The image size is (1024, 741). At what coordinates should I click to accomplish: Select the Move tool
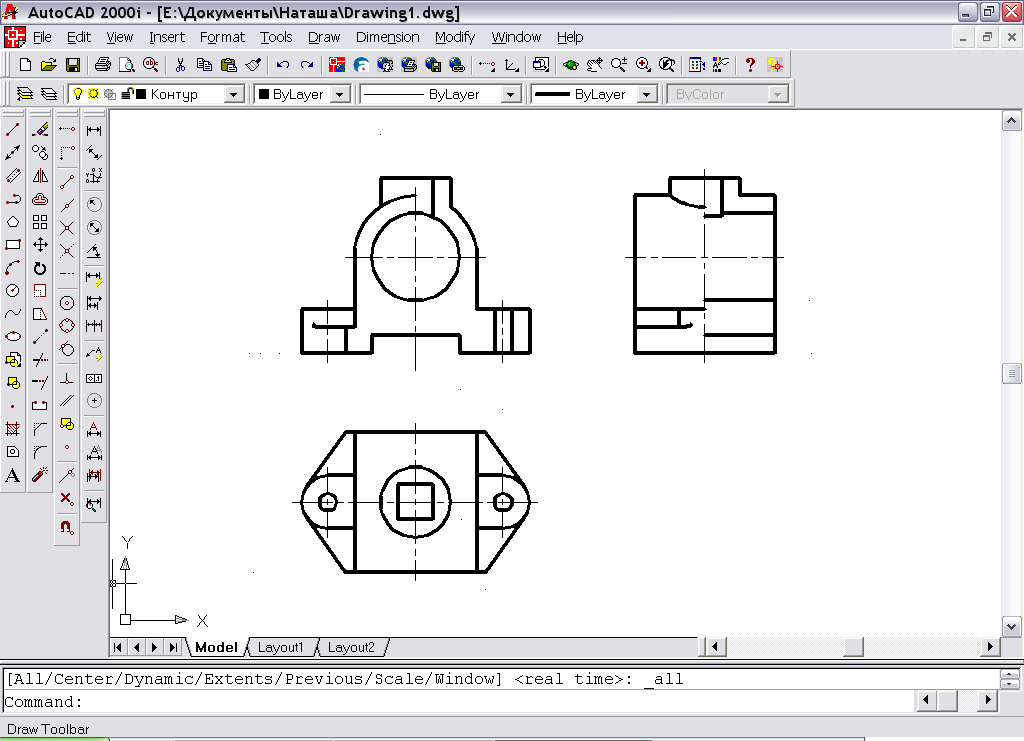pyautogui.click(x=40, y=245)
